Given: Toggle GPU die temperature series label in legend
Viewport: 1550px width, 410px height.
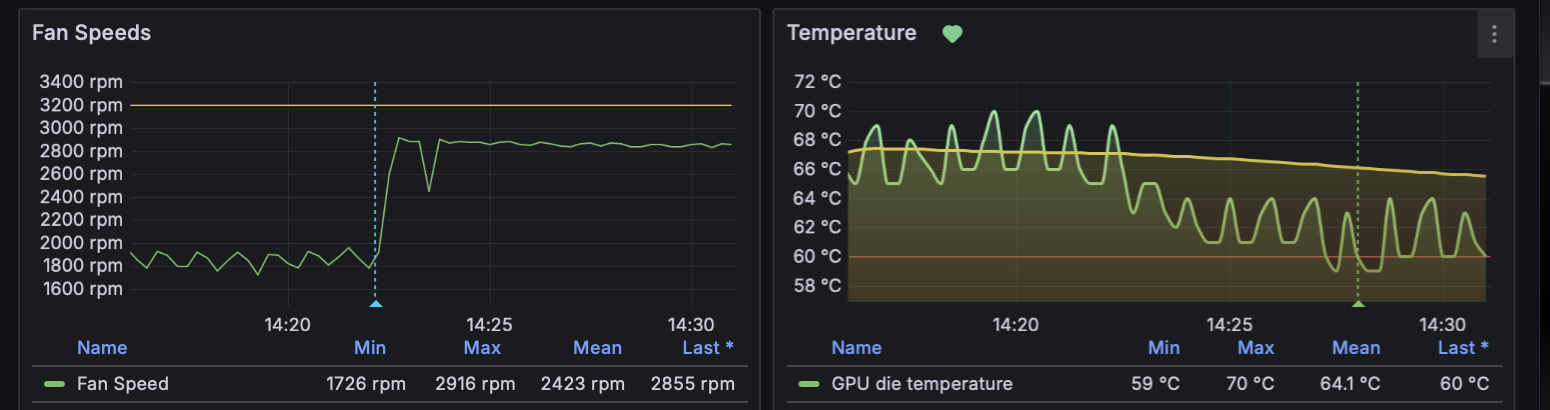Looking at the screenshot, I should pyautogui.click(x=921, y=384).
